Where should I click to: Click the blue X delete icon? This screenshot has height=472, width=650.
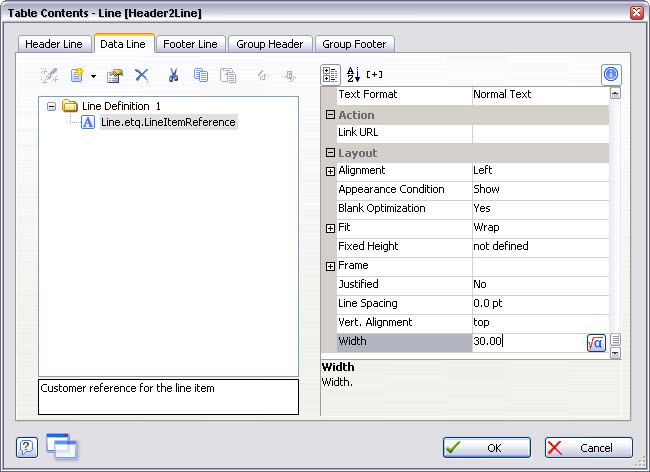(142, 75)
